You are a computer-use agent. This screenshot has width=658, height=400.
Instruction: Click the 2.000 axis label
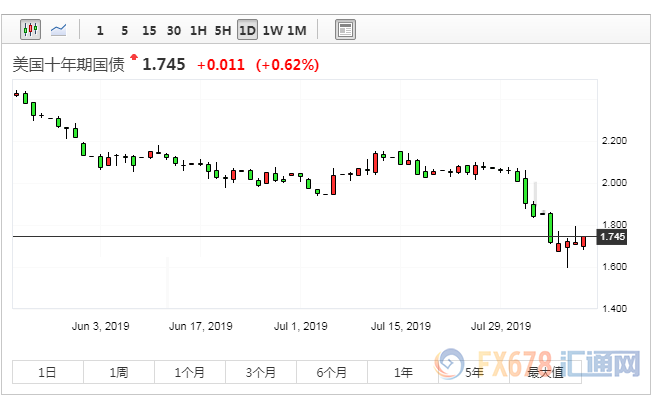(614, 183)
